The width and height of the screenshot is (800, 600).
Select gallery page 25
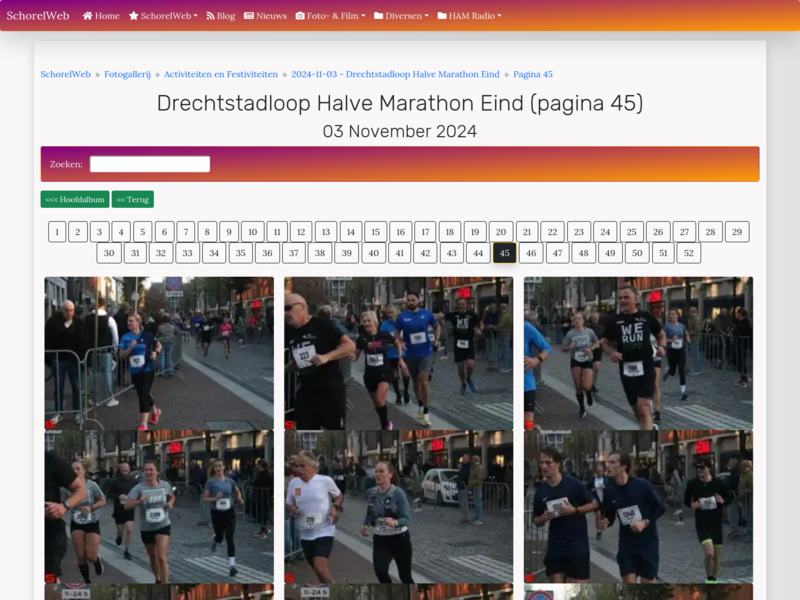point(632,232)
